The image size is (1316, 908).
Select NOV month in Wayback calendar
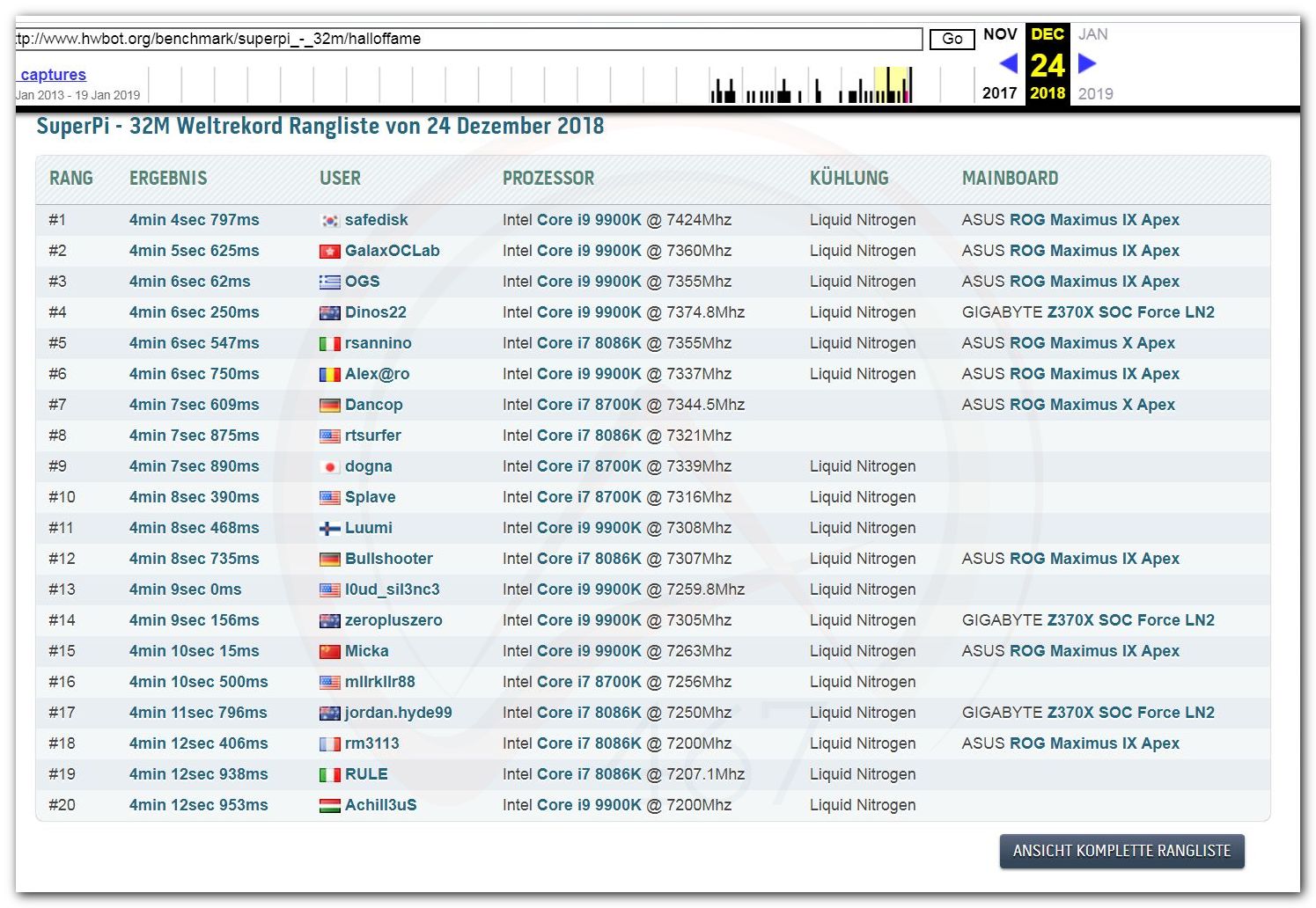(x=1000, y=34)
